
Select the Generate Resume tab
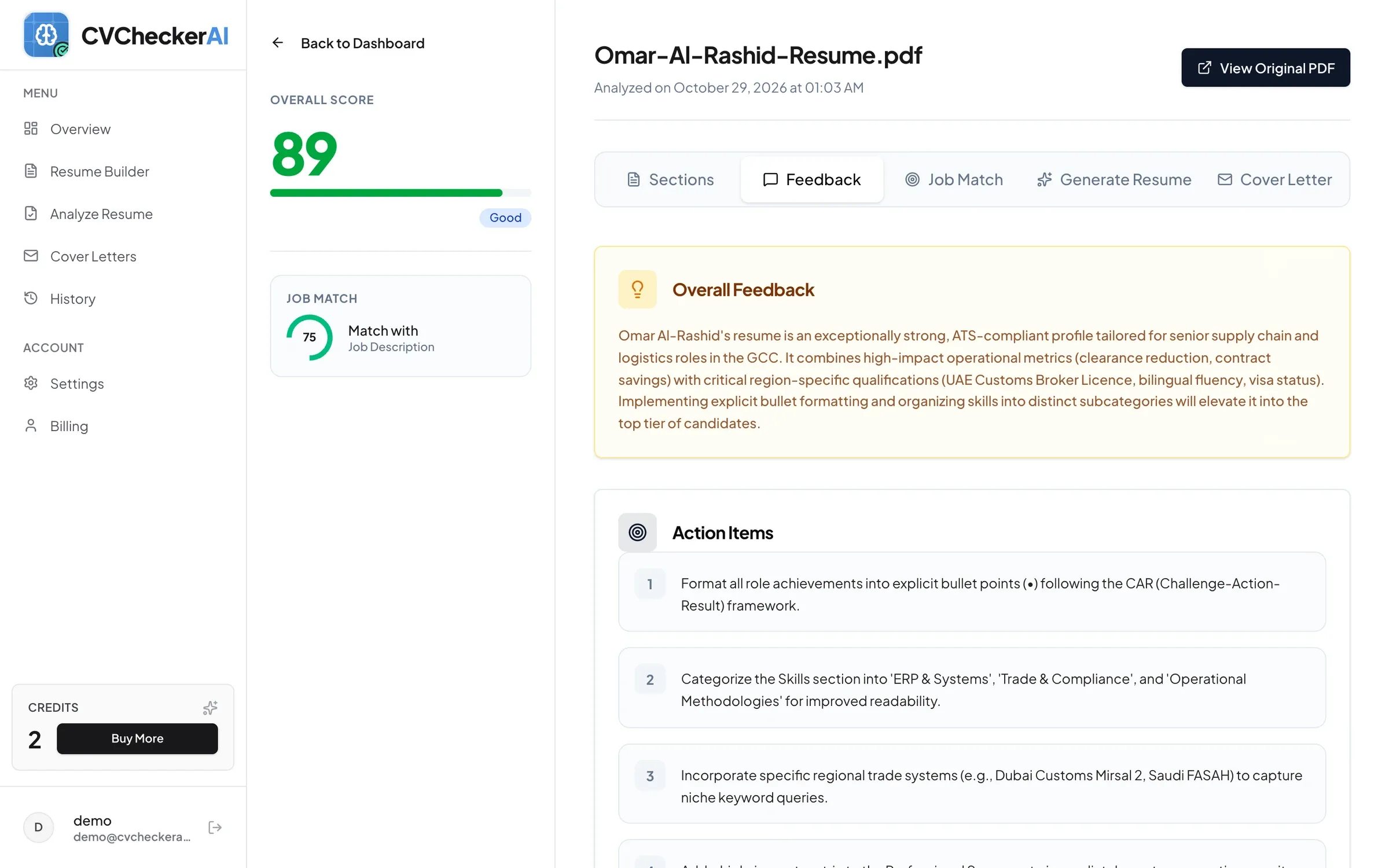[x=1114, y=179]
